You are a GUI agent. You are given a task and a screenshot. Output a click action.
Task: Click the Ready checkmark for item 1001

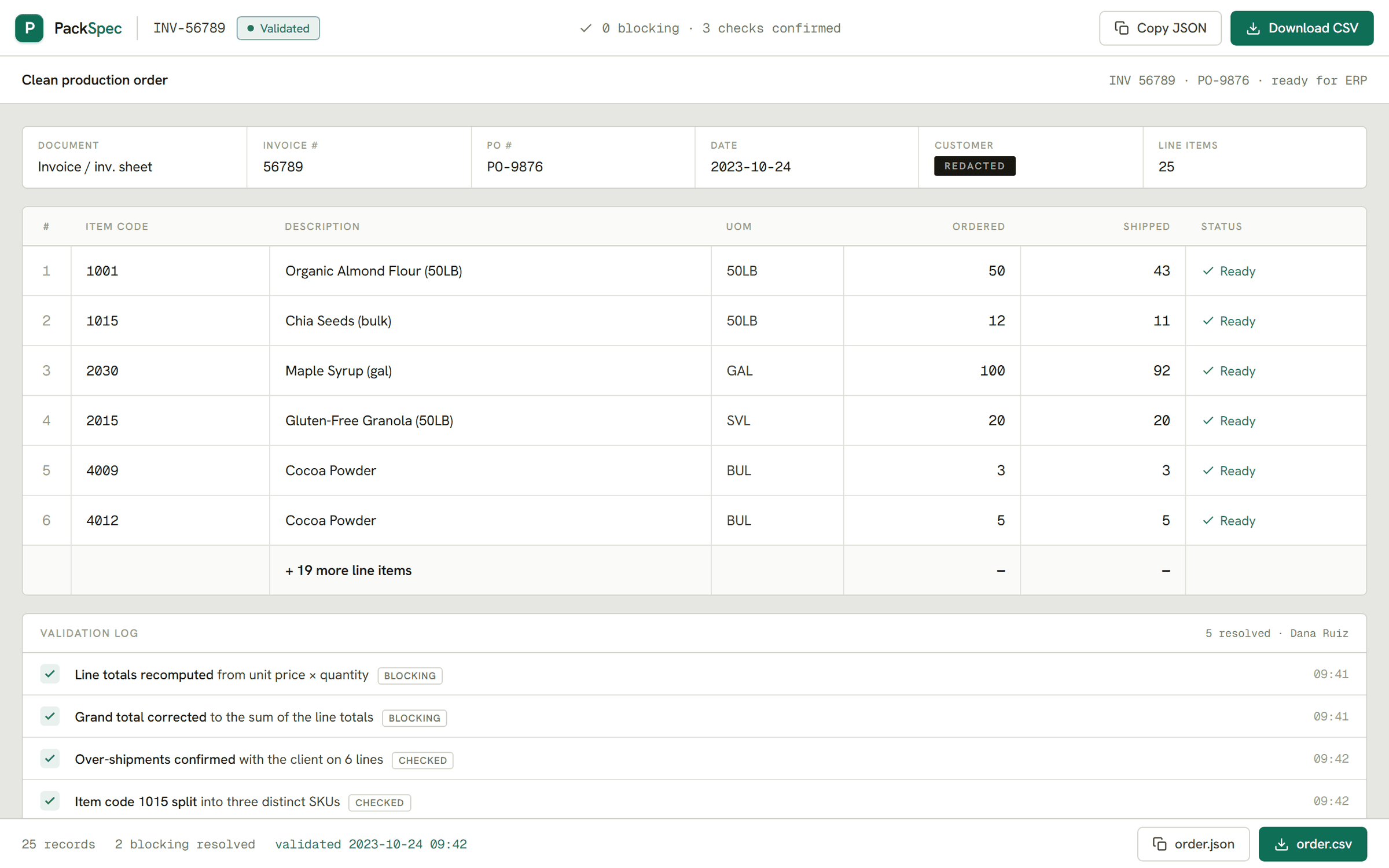(x=1208, y=271)
